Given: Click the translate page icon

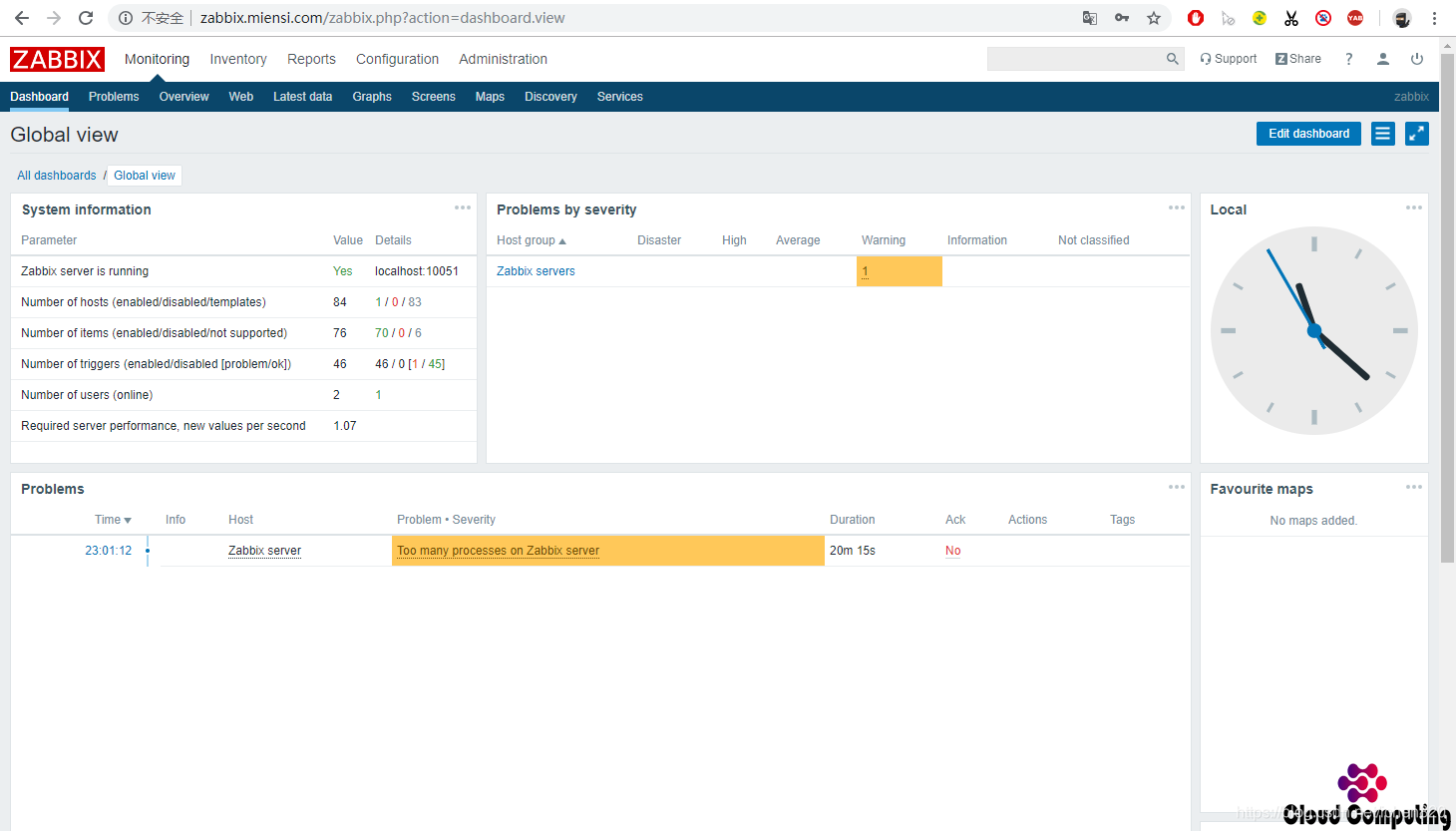Looking at the screenshot, I should [x=1090, y=18].
